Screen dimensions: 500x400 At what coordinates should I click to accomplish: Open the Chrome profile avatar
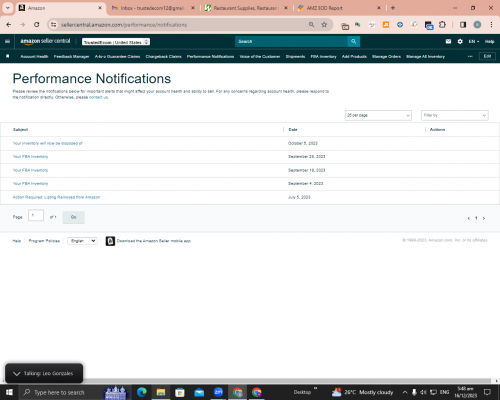coord(477,25)
